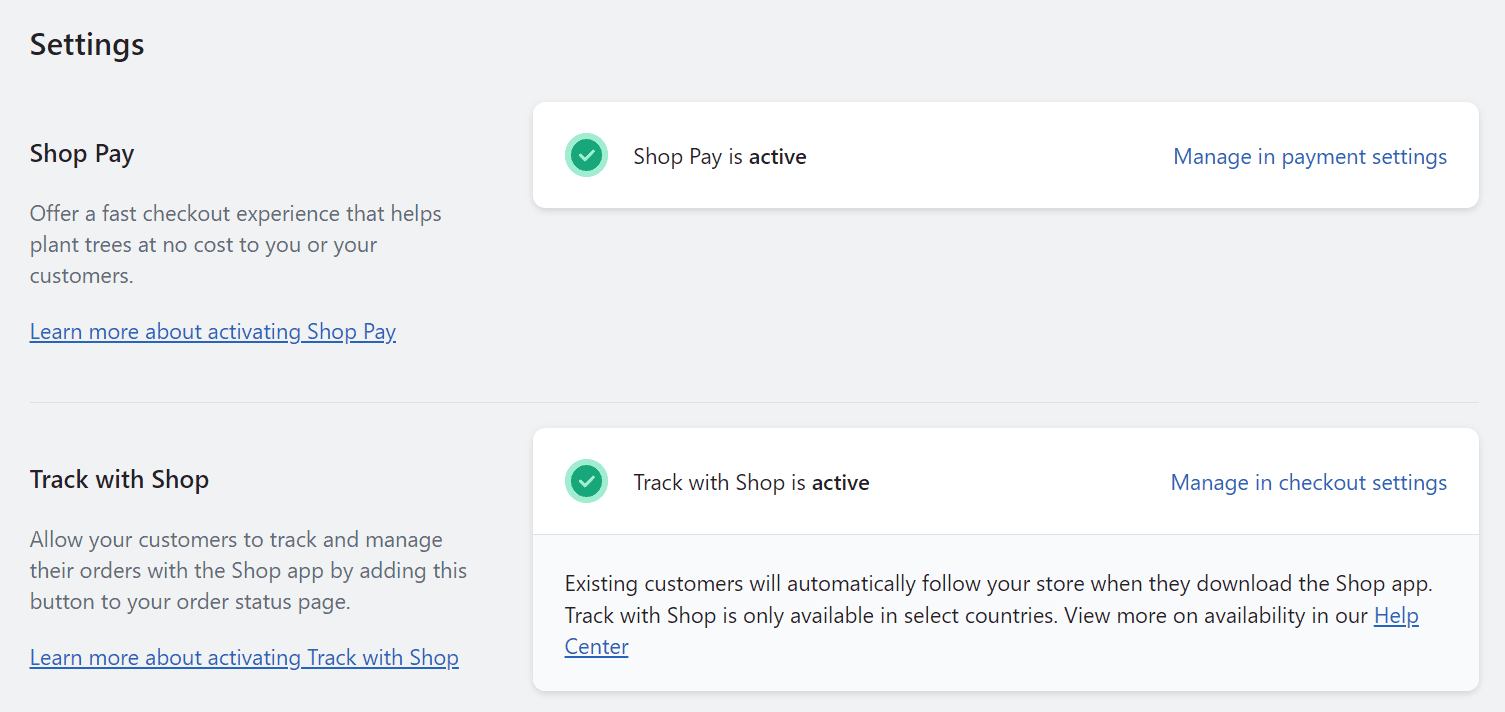Open the Learn more about activating Track with Shop link
The width and height of the screenshot is (1505, 712).
(244, 657)
